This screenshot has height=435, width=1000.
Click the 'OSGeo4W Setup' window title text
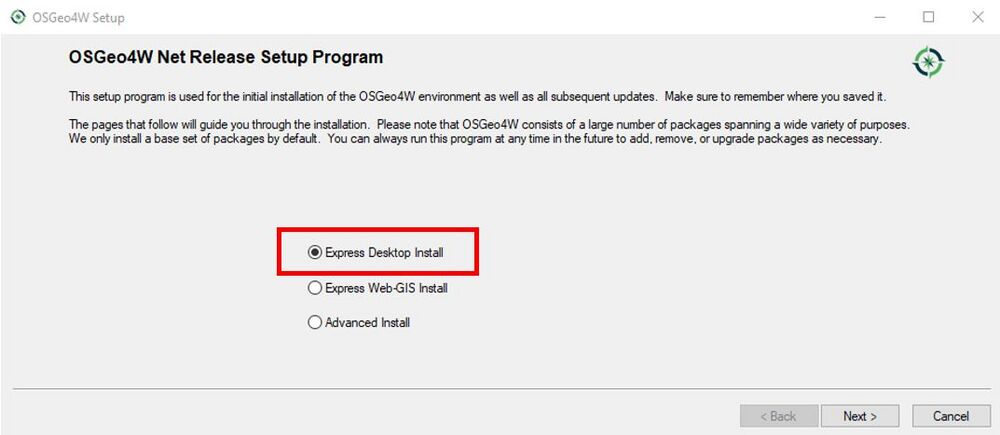pyautogui.click(x=78, y=18)
